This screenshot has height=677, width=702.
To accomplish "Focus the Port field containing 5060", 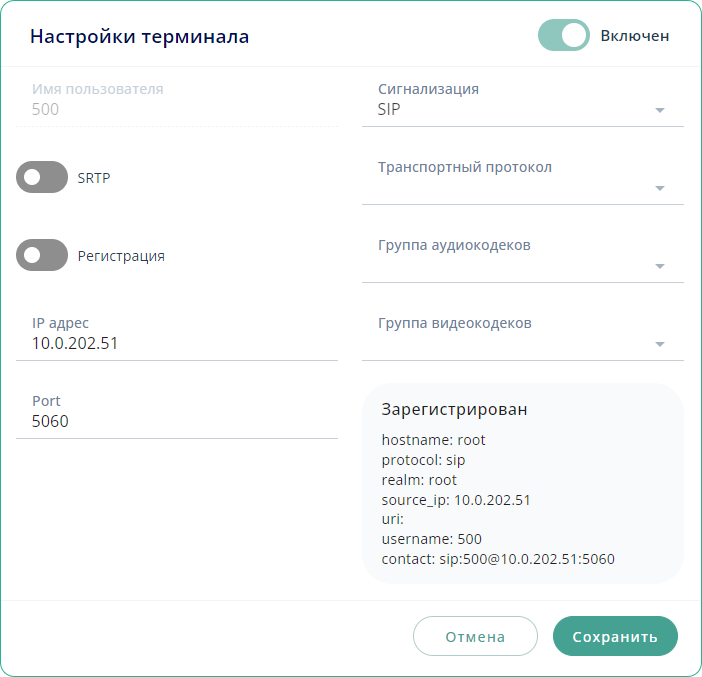I will [x=176, y=421].
